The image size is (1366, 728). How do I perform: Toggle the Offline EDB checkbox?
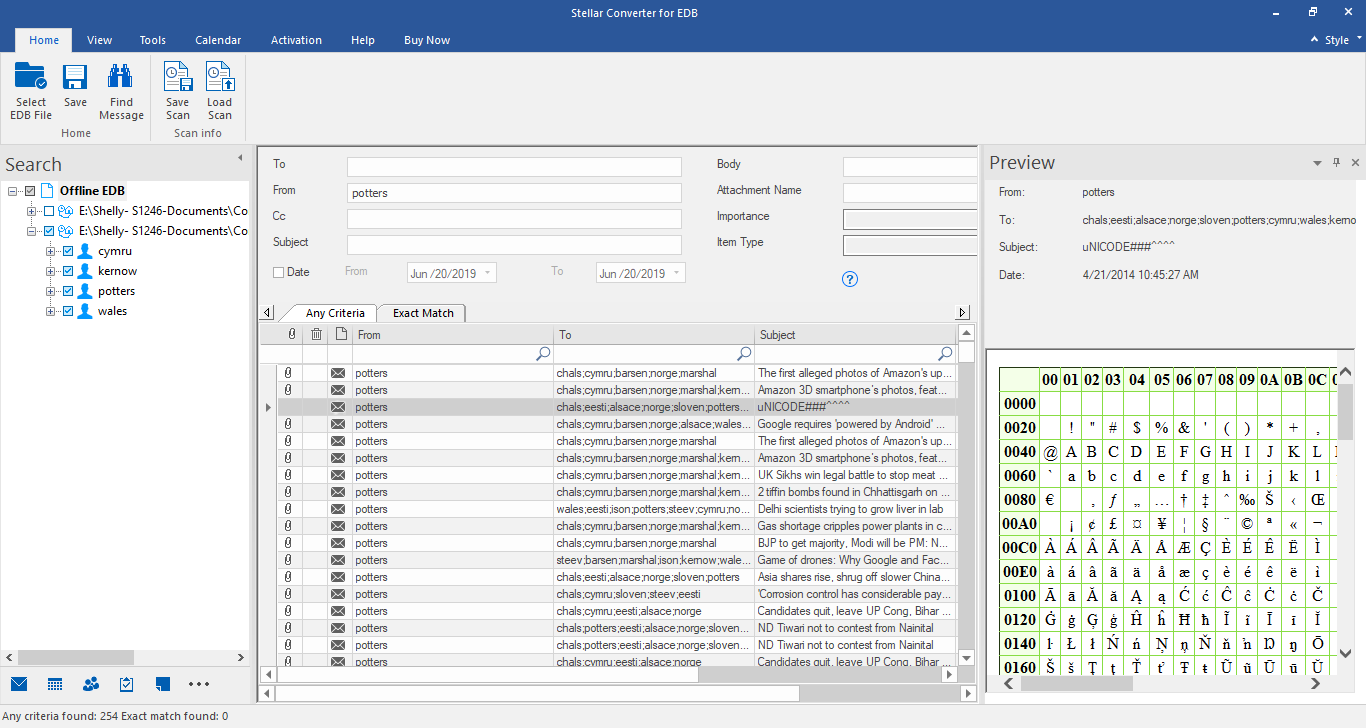[x=30, y=191]
